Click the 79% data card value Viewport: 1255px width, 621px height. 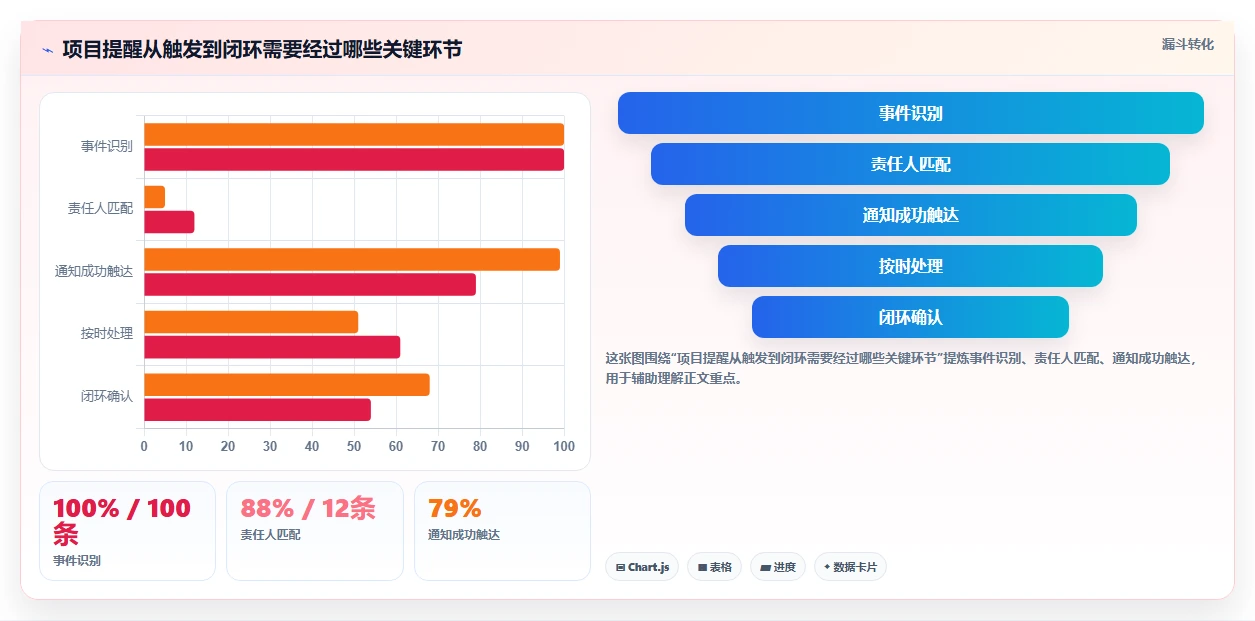click(455, 508)
